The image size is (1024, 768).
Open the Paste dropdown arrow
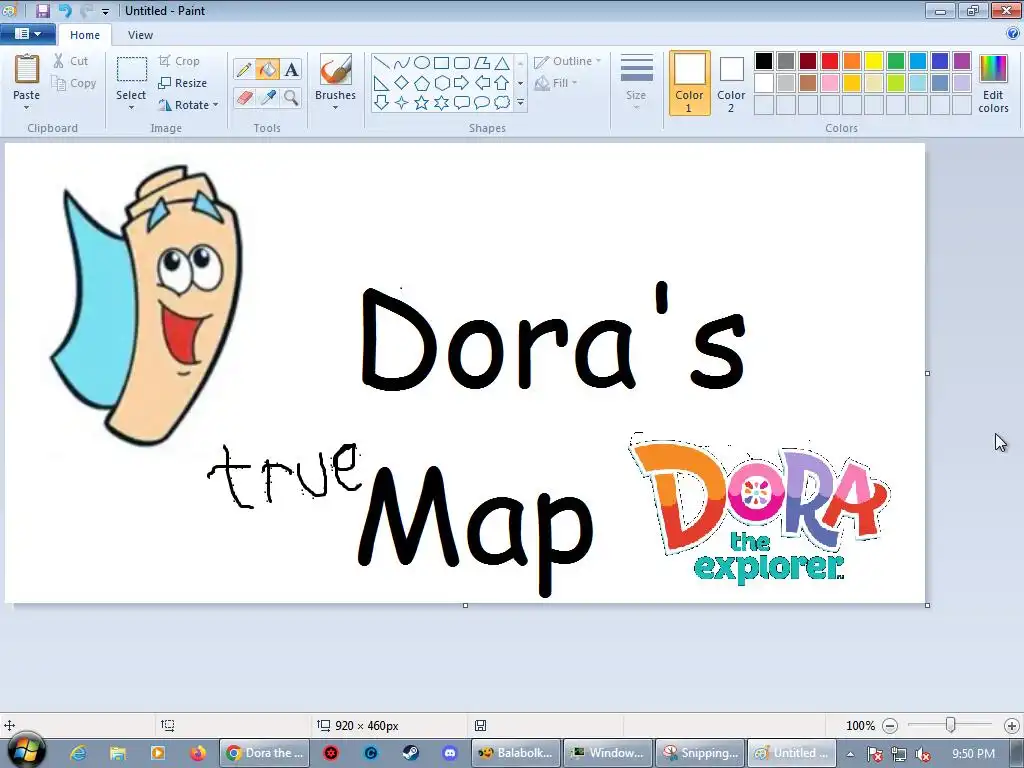(x=27, y=108)
